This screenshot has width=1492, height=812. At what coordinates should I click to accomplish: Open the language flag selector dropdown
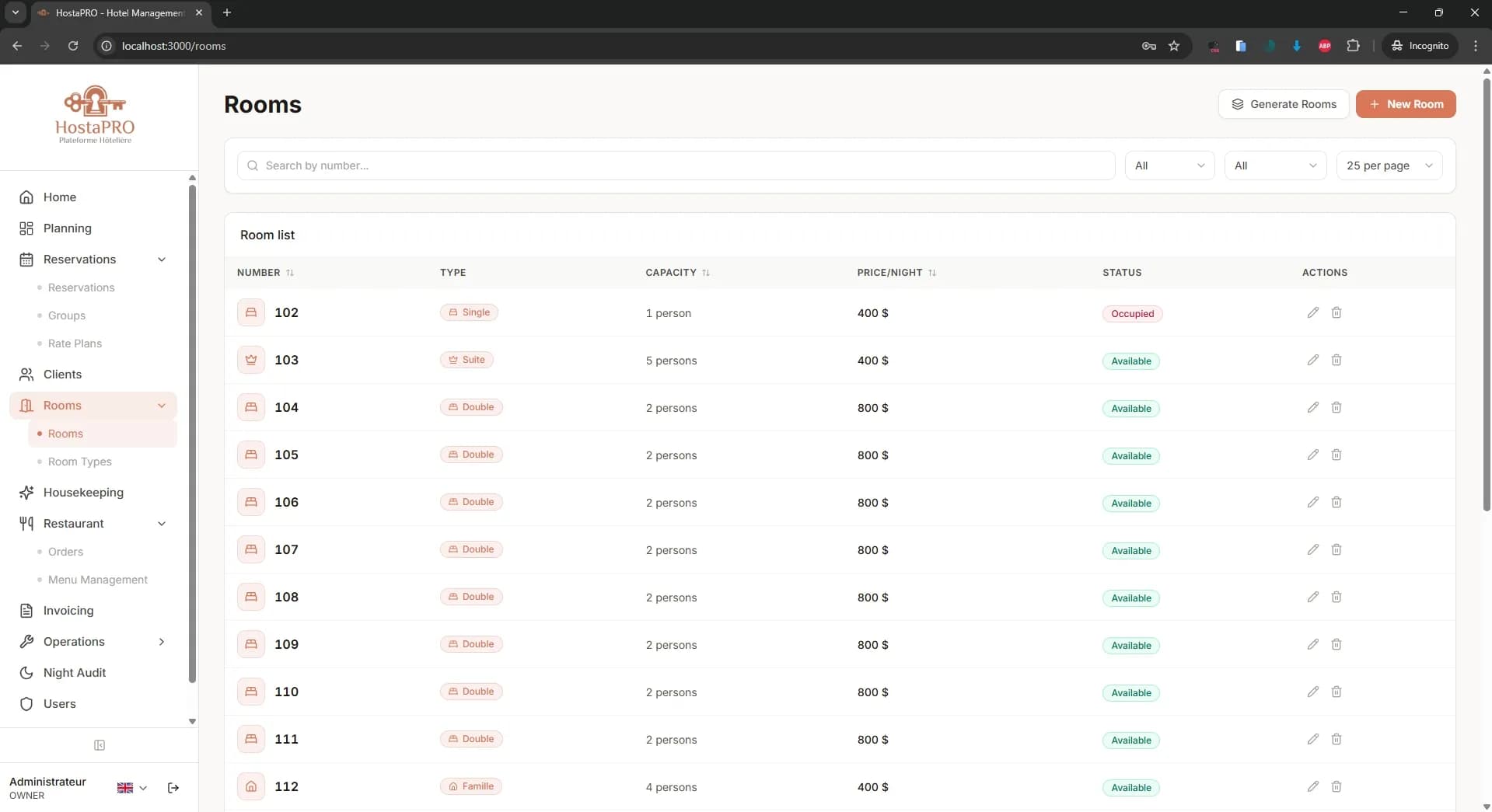tap(131, 788)
